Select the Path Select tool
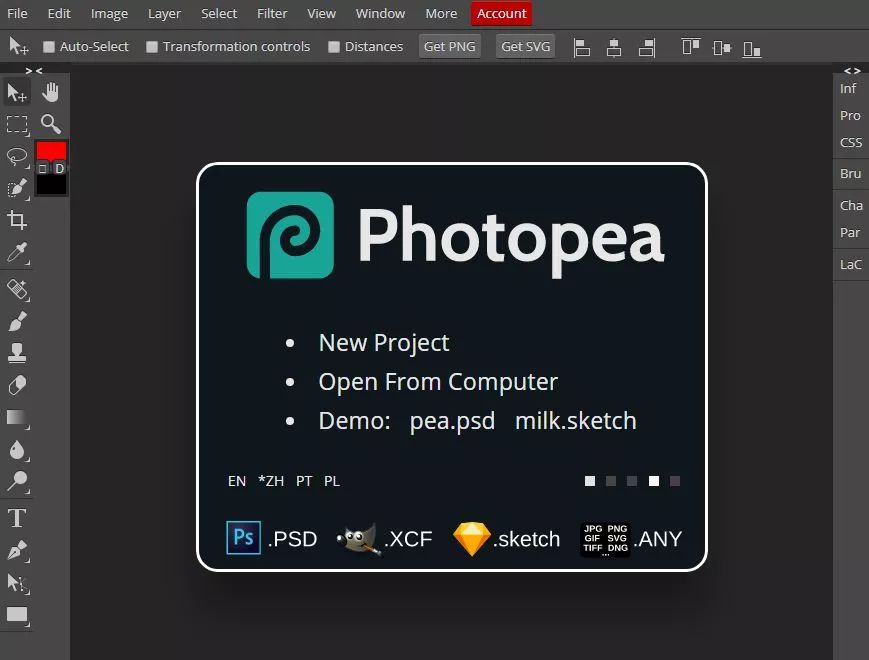The width and height of the screenshot is (869, 660). [17, 582]
